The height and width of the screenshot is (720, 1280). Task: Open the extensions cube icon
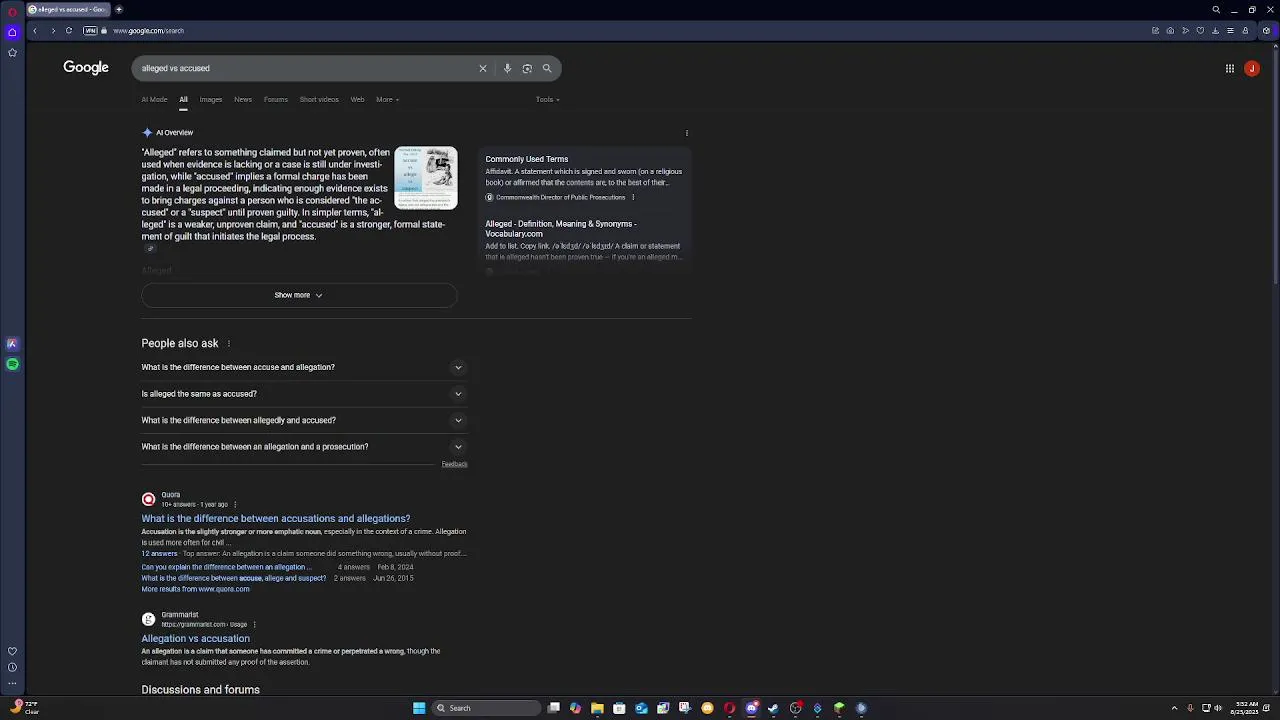tap(1266, 31)
